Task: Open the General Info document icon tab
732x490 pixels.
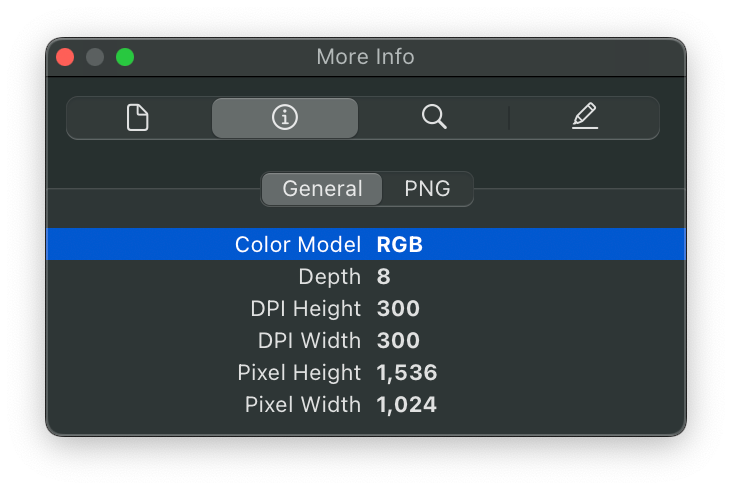Action: [138, 118]
